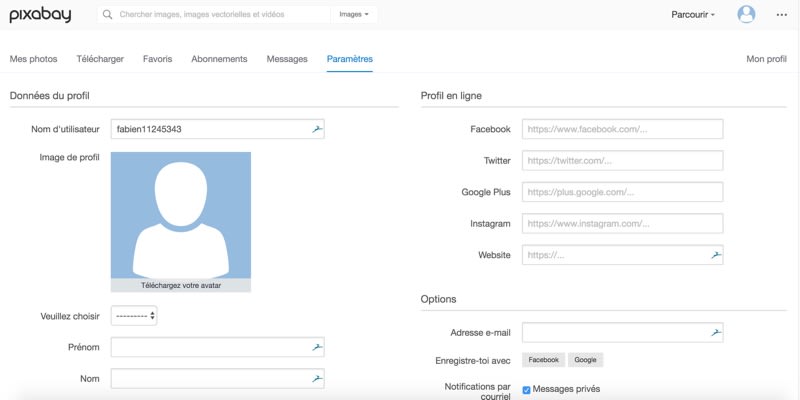800x400 pixels.
Task: Click the Prénom input field
Action: click(x=217, y=347)
